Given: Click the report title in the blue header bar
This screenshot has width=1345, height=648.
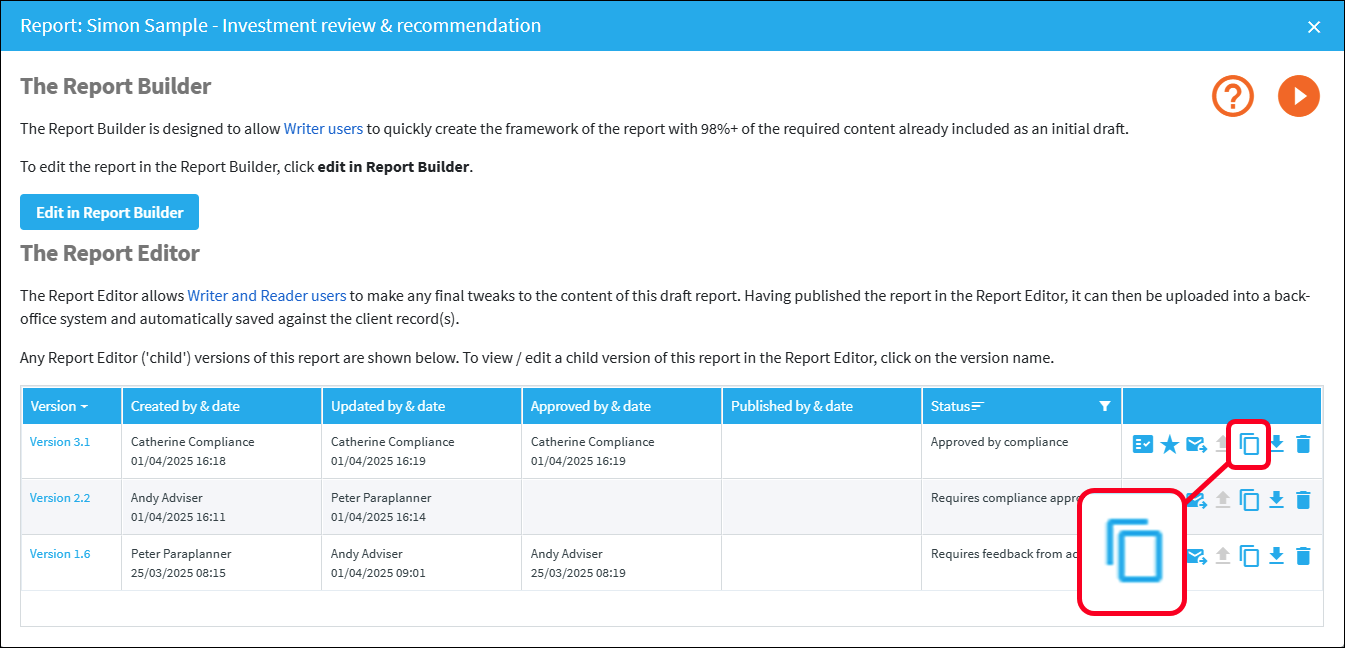Looking at the screenshot, I should tap(281, 26).
